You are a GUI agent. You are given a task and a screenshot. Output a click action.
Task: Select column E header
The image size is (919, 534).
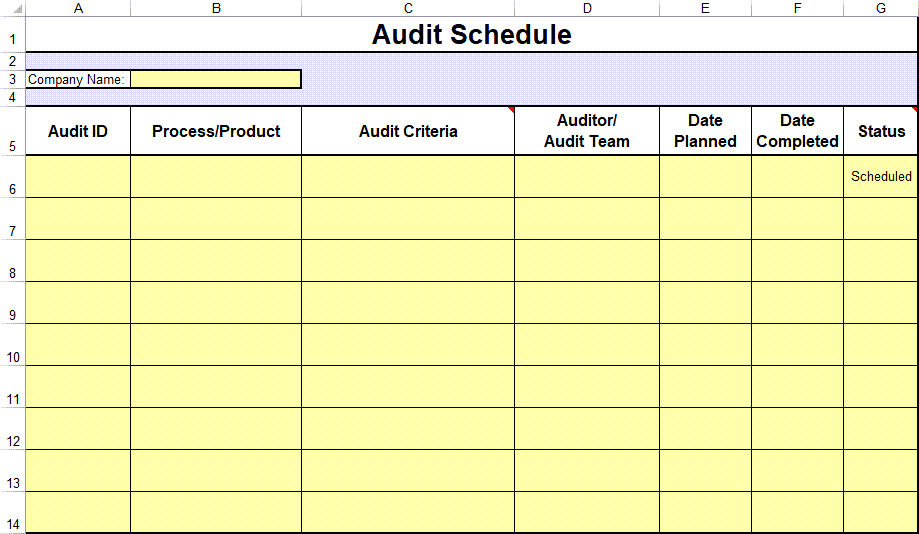pyautogui.click(x=705, y=8)
